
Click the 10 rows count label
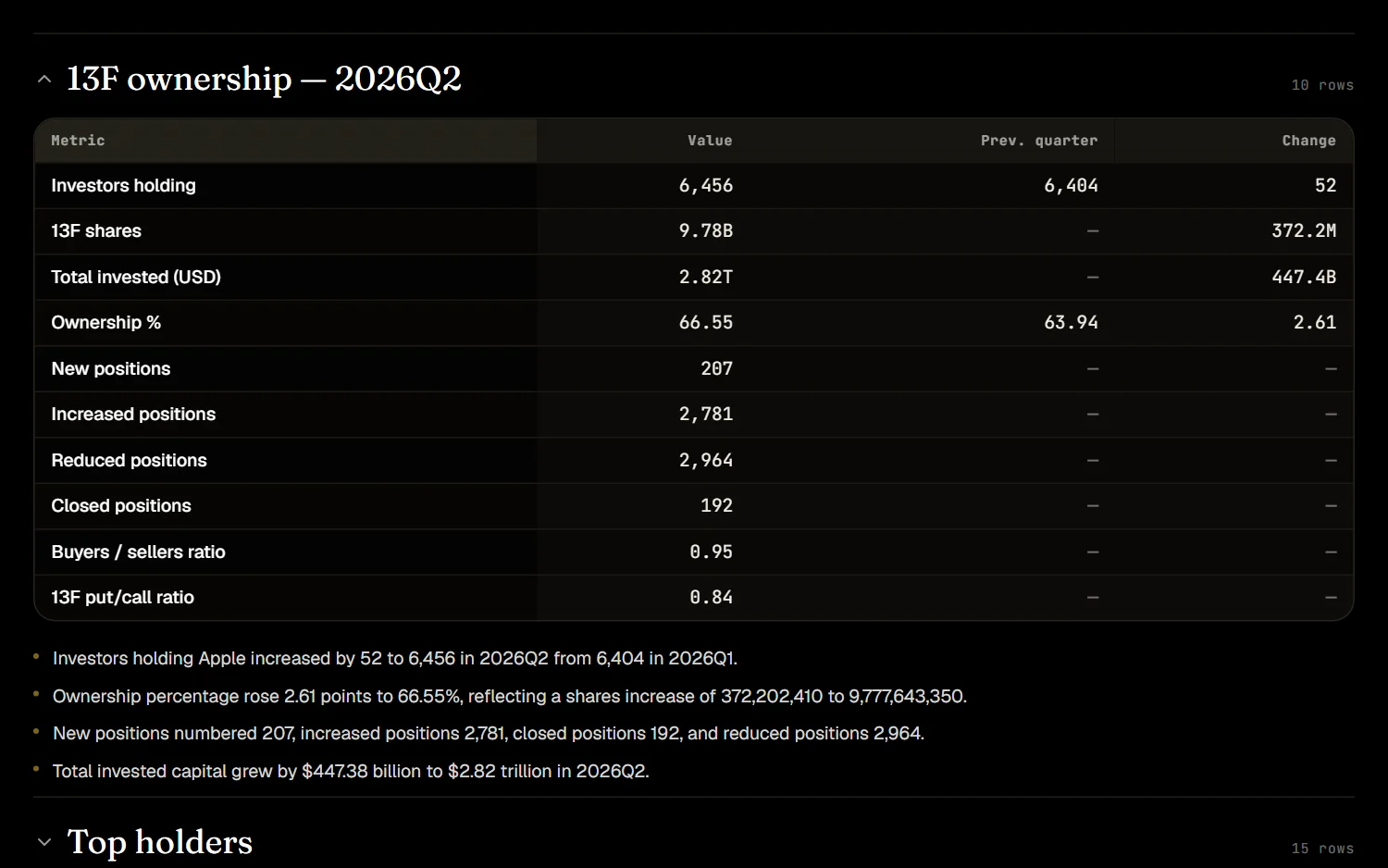[x=1322, y=85]
